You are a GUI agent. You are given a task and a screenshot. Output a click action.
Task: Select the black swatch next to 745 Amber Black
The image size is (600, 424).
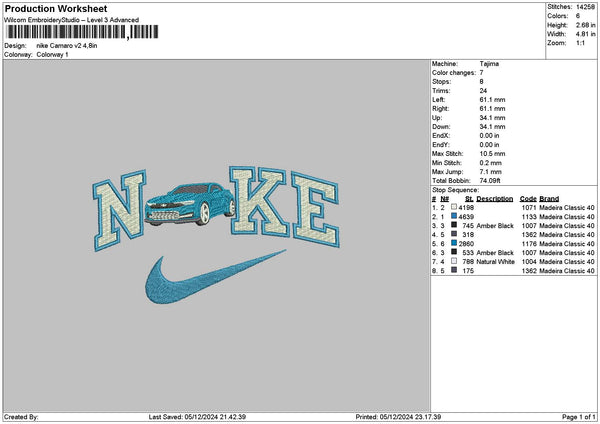(x=454, y=225)
